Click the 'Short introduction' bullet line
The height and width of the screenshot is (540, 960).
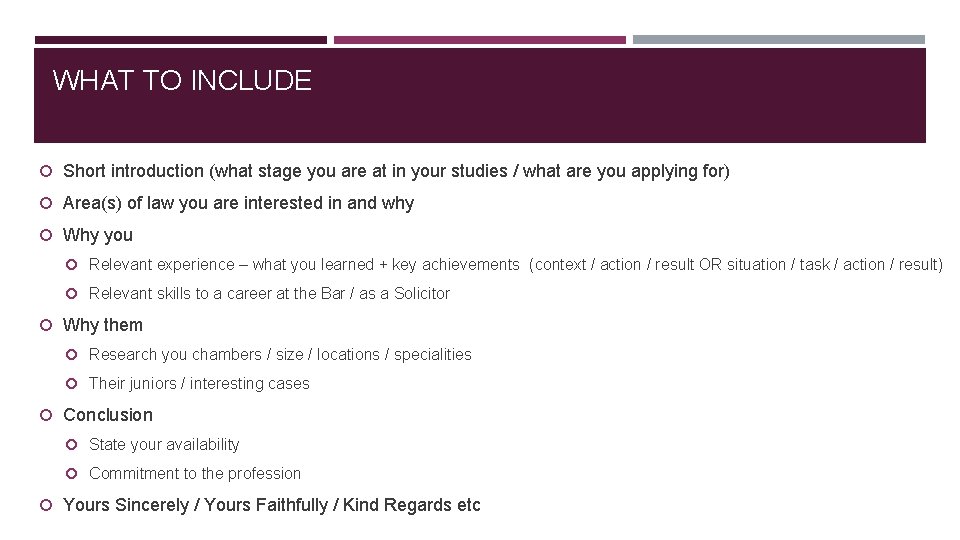pyautogui.click(x=396, y=171)
